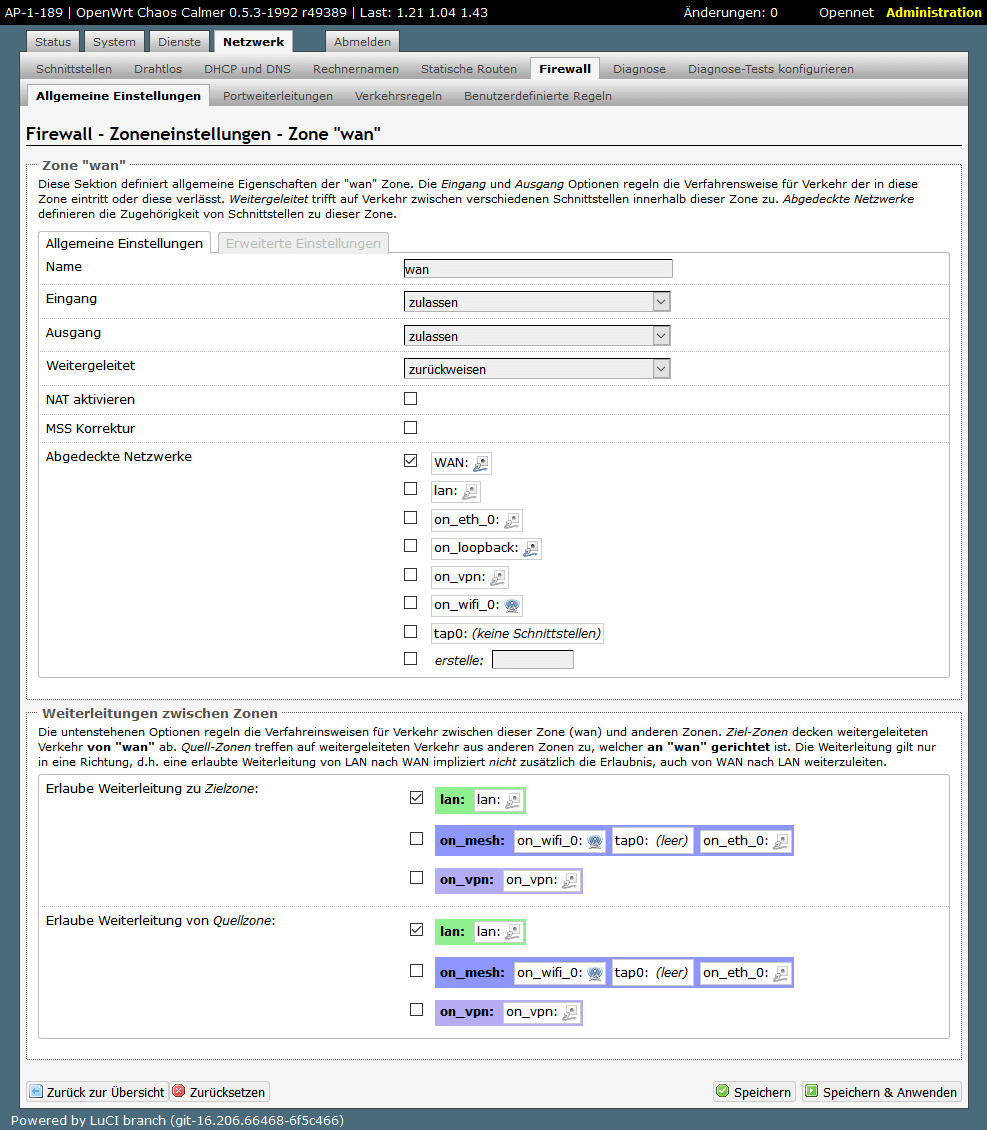
Task: Click the on_loopback interface icon
Action: click(x=531, y=548)
